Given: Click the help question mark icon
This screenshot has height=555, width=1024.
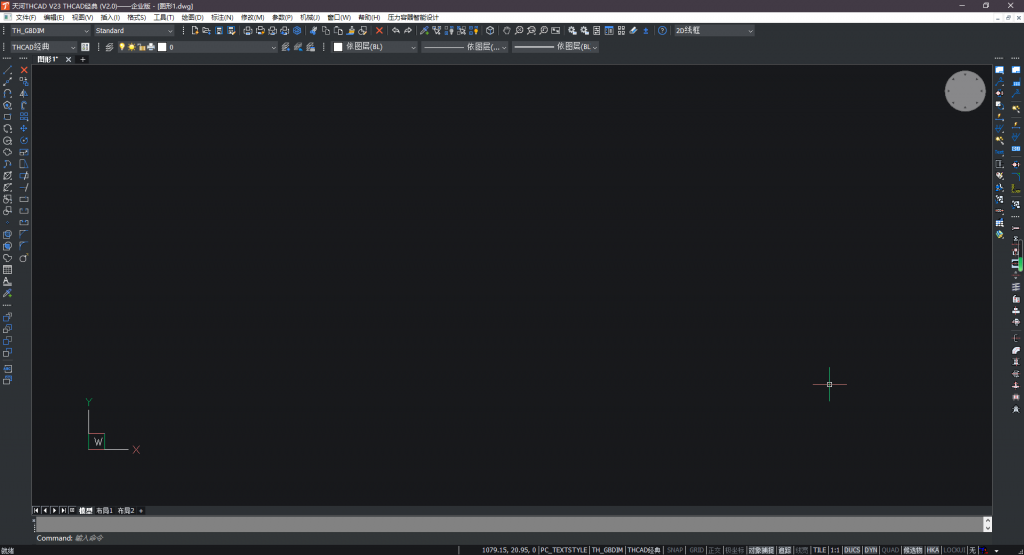Looking at the screenshot, I should 662,31.
